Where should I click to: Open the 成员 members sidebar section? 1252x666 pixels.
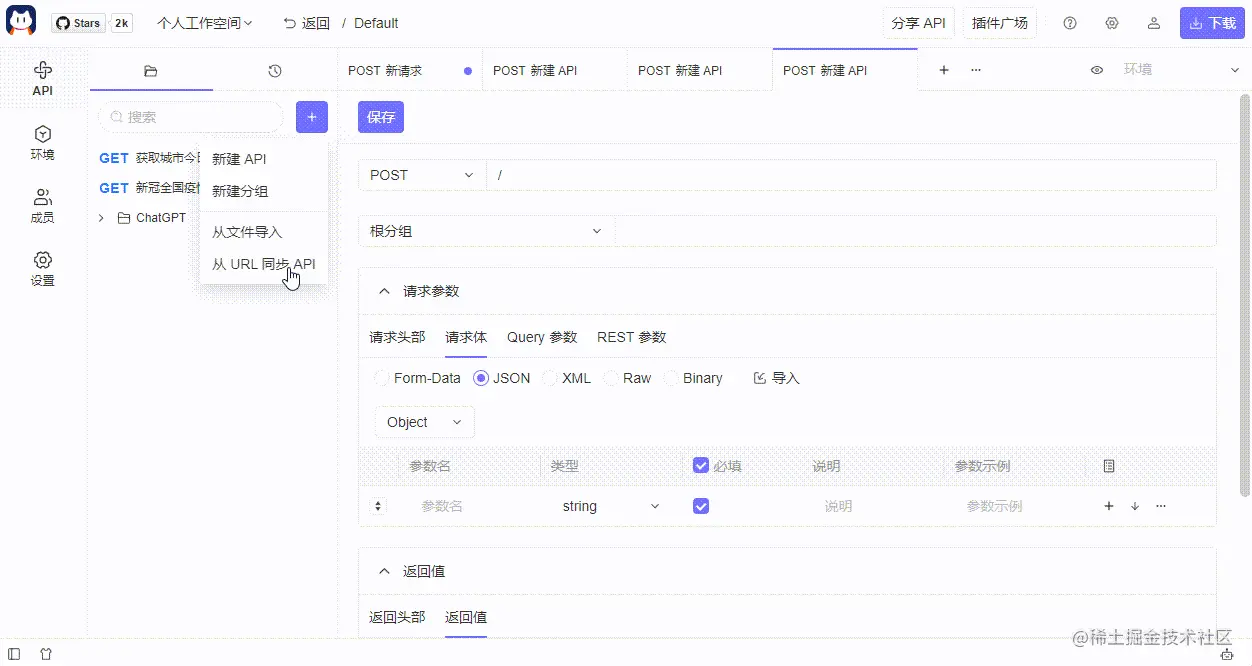(x=43, y=205)
